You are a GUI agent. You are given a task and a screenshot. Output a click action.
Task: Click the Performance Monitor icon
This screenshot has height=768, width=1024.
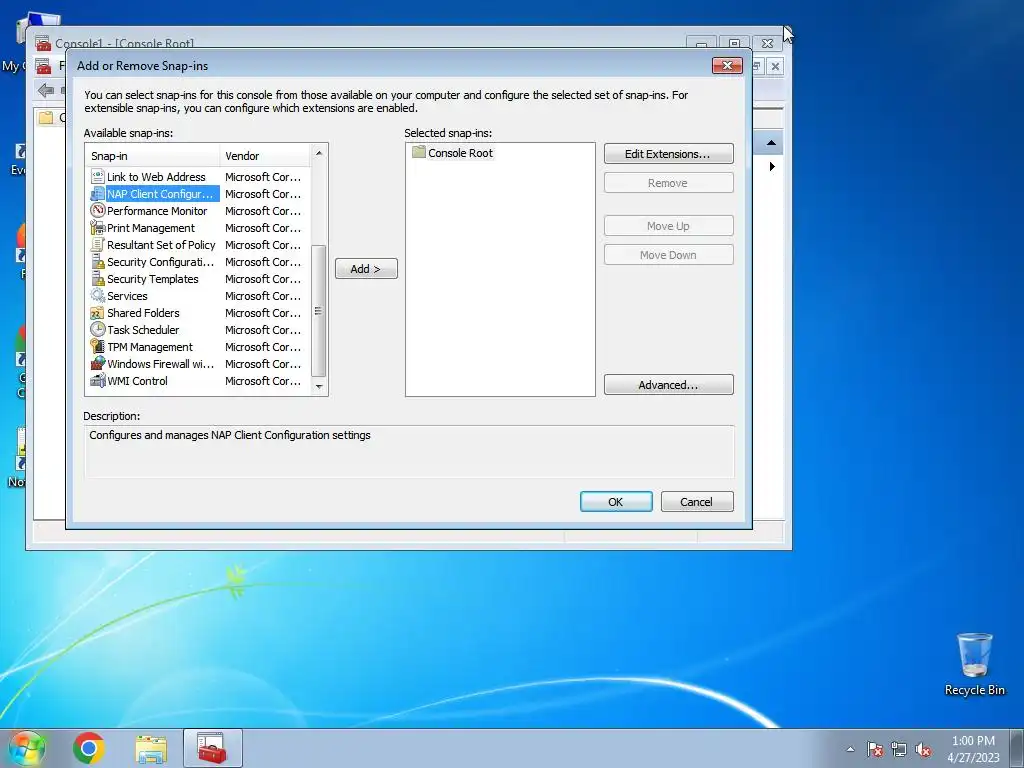[97, 211]
